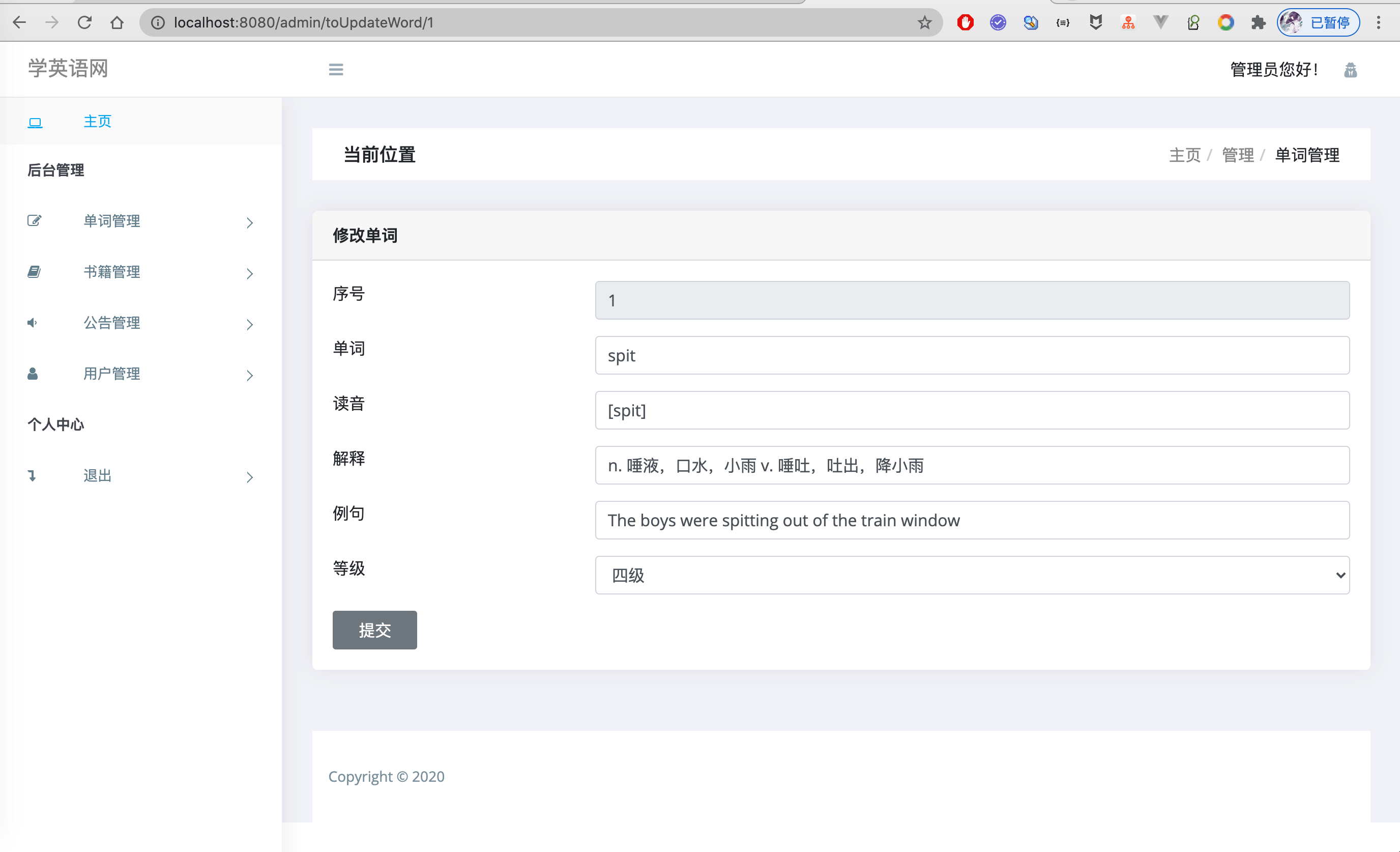Click into the 例句 example sentence field

click(x=972, y=520)
